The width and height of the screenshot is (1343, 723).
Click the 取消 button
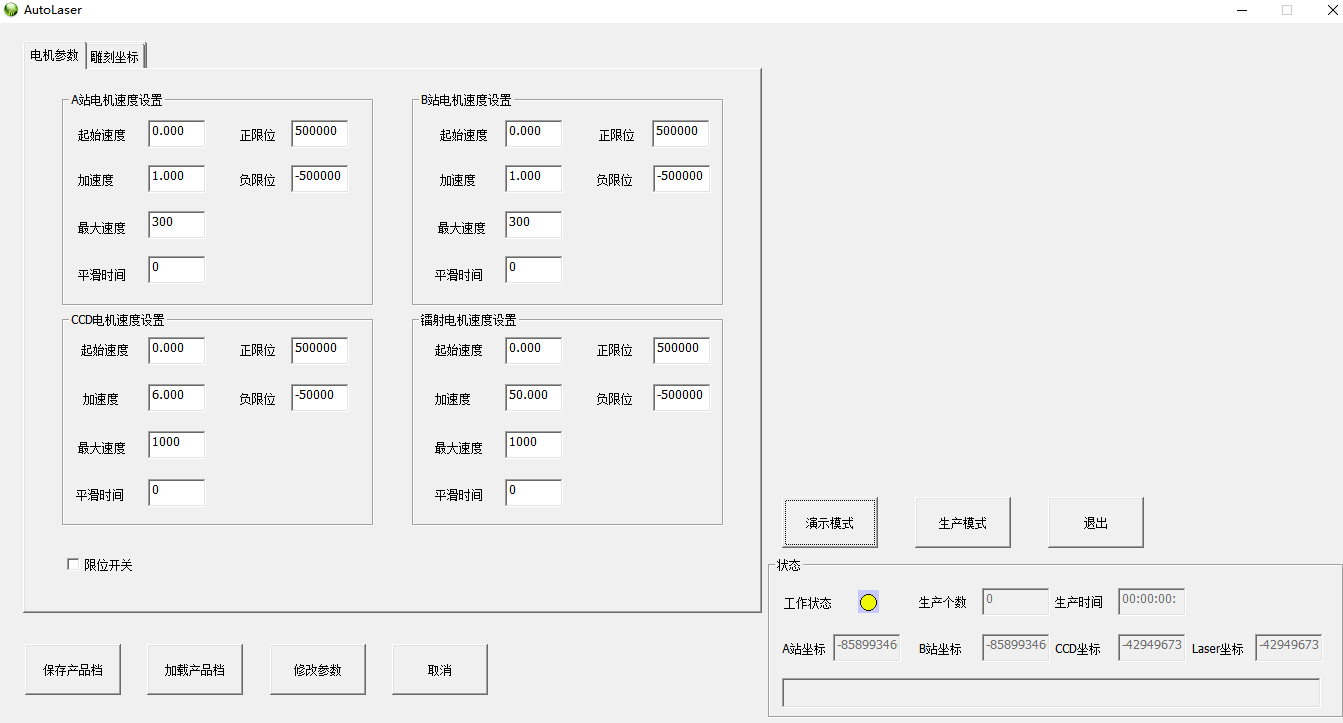[x=440, y=670]
